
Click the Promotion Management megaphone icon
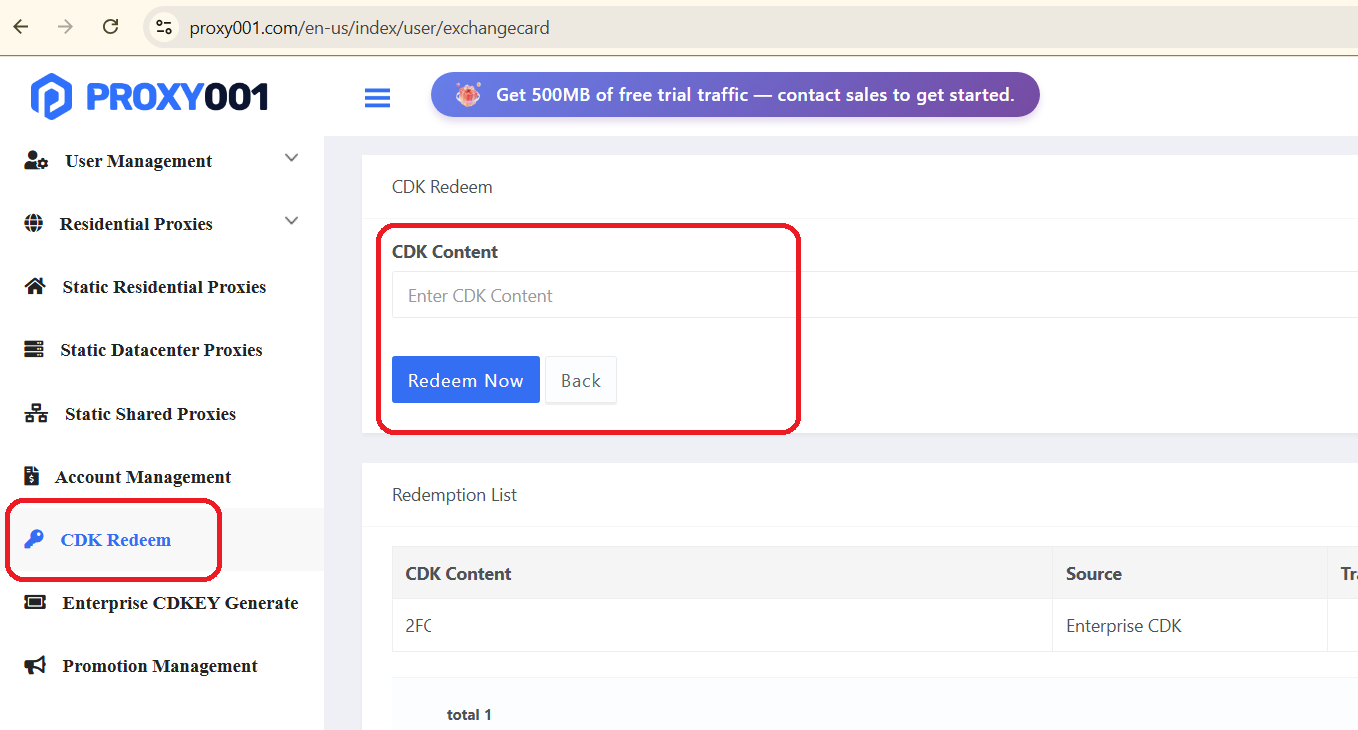point(35,666)
